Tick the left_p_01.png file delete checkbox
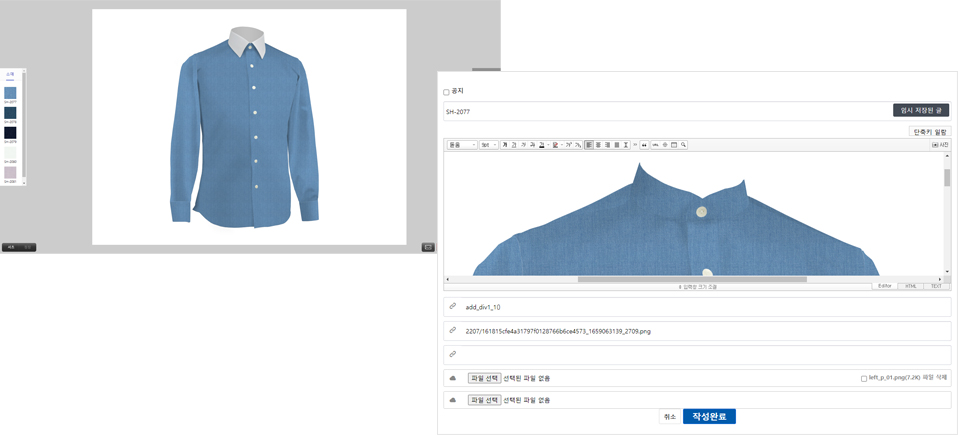Viewport: 958px width, 435px height. click(863, 379)
